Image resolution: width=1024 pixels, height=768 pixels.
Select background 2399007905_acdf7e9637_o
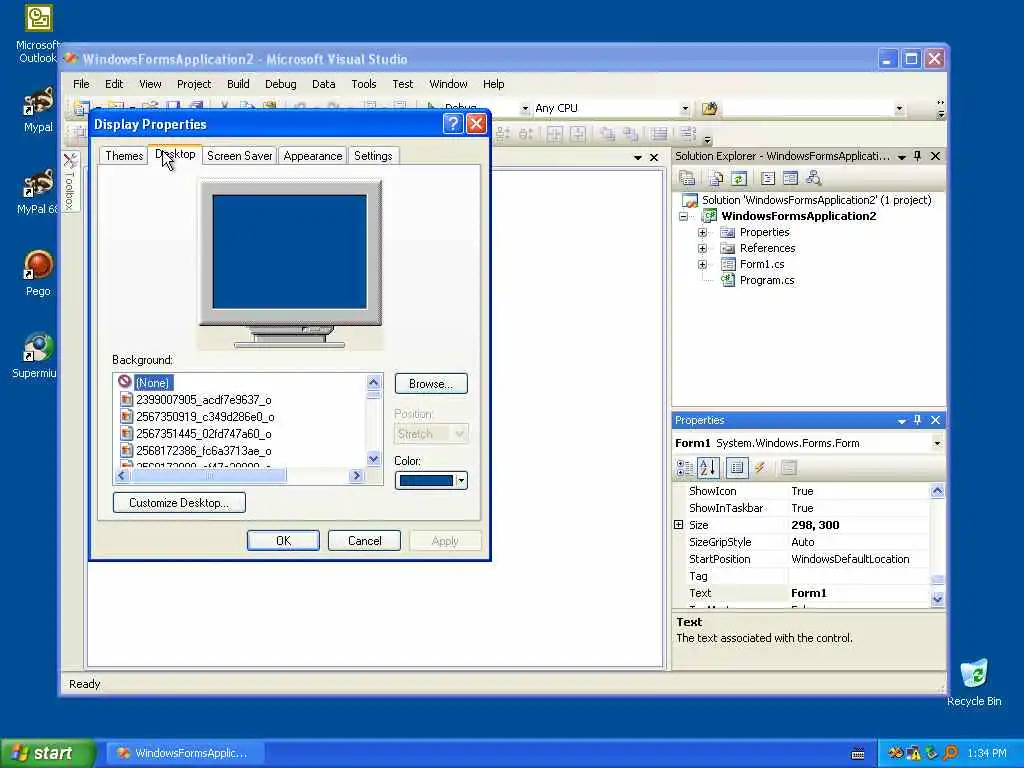click(203, 400)
